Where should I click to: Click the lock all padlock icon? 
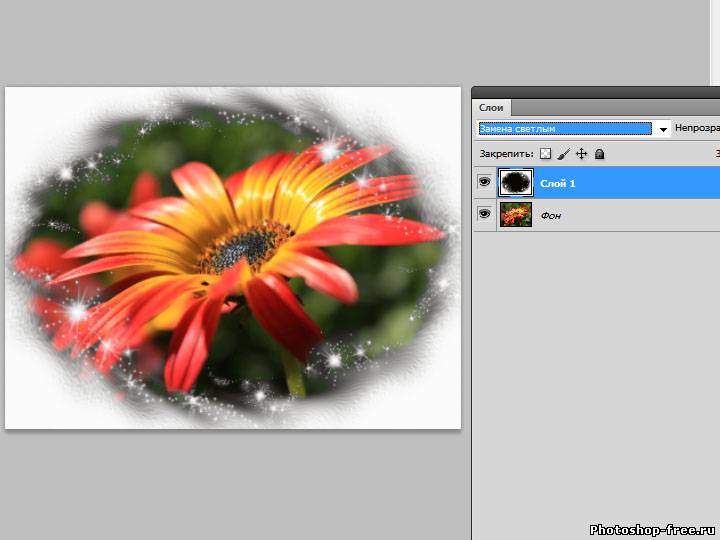(x=599, y=154)
